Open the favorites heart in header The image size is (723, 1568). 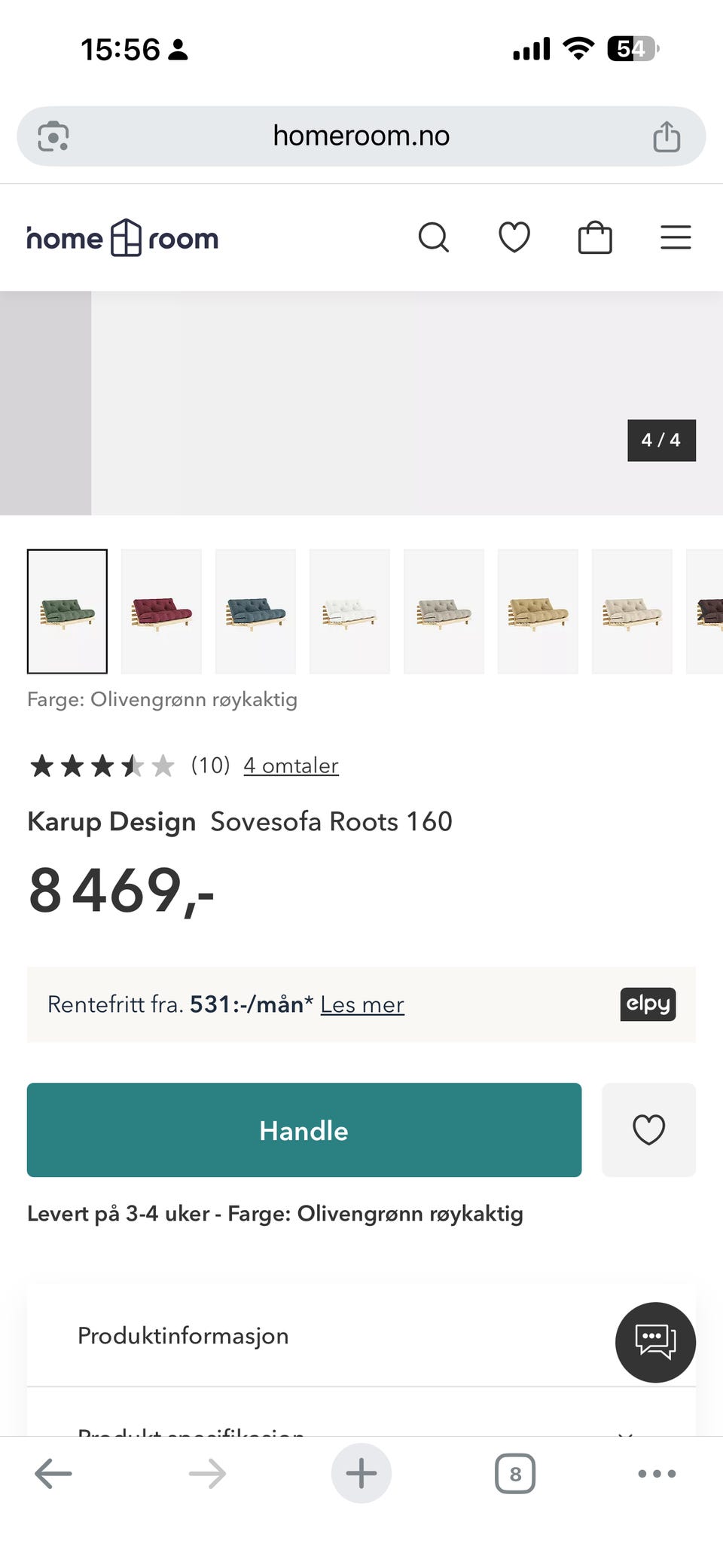[514, 237]
